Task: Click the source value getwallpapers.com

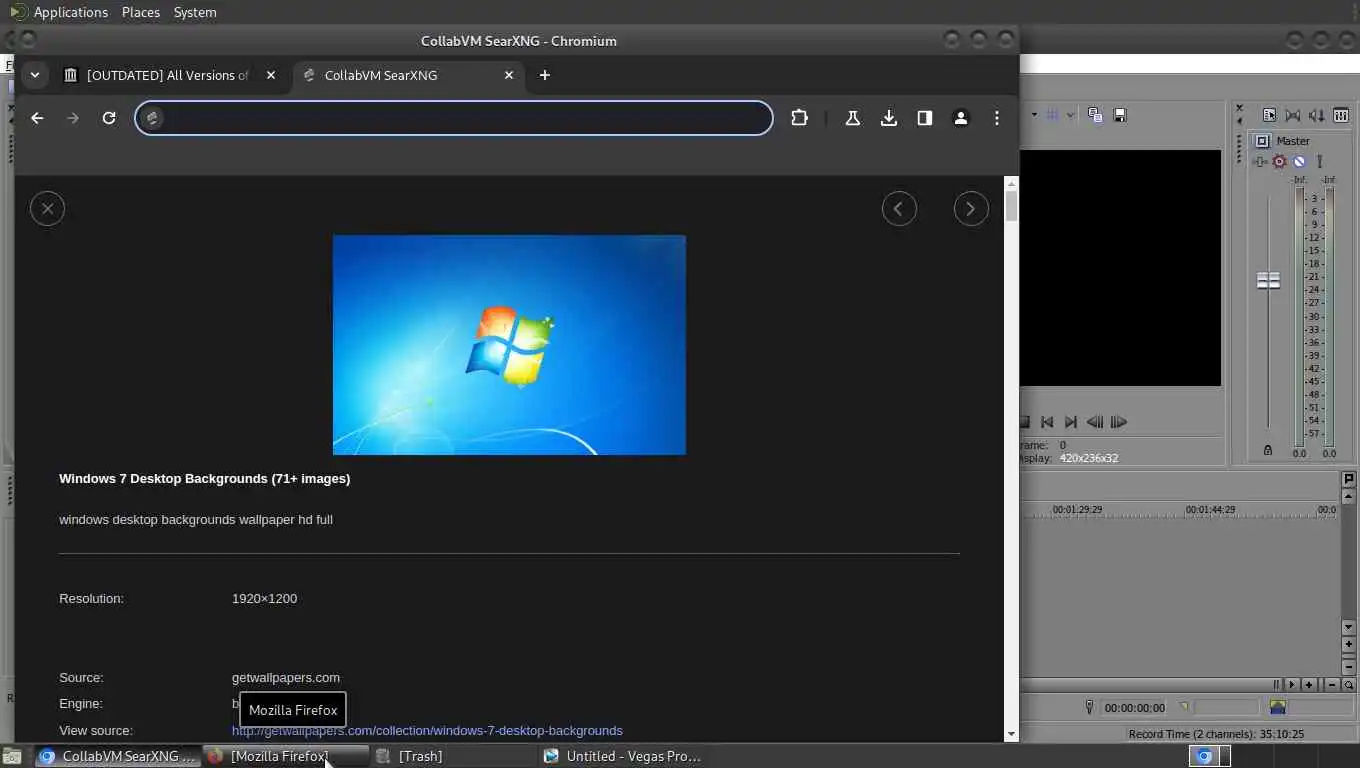Action: 286,678
